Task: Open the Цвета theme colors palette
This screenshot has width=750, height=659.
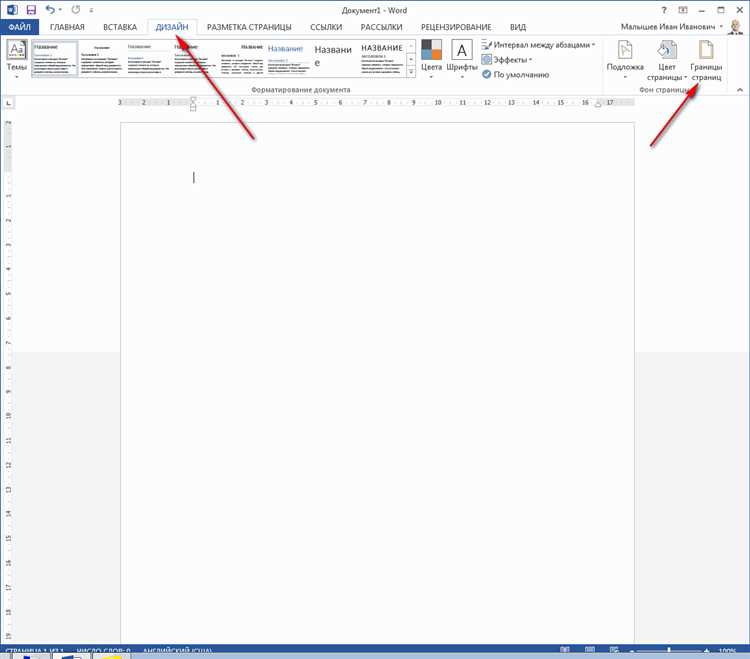Action: coord(431,60)
